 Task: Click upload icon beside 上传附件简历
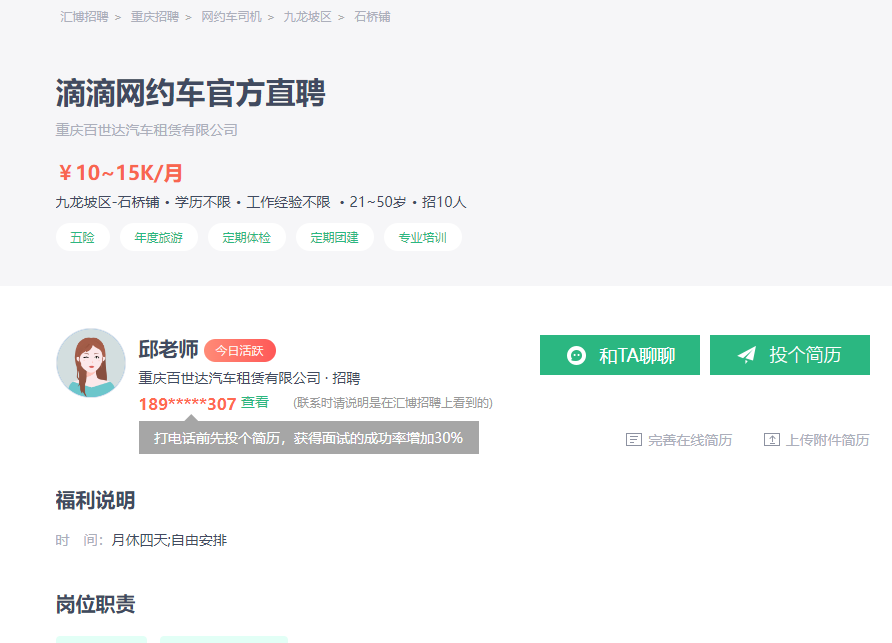click(772, 440)
